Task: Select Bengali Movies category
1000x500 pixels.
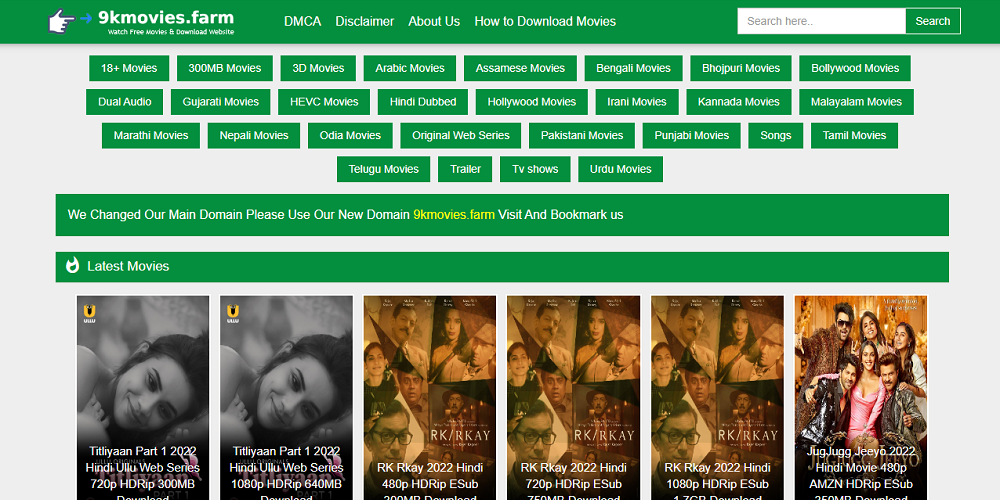Action: (633, 68)
